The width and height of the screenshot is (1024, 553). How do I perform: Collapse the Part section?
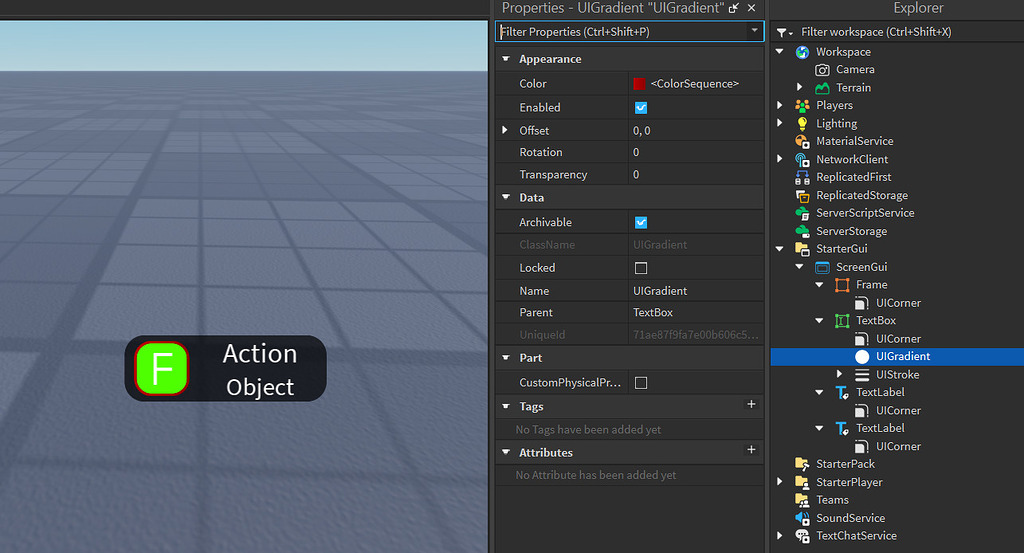pos(505,358)
